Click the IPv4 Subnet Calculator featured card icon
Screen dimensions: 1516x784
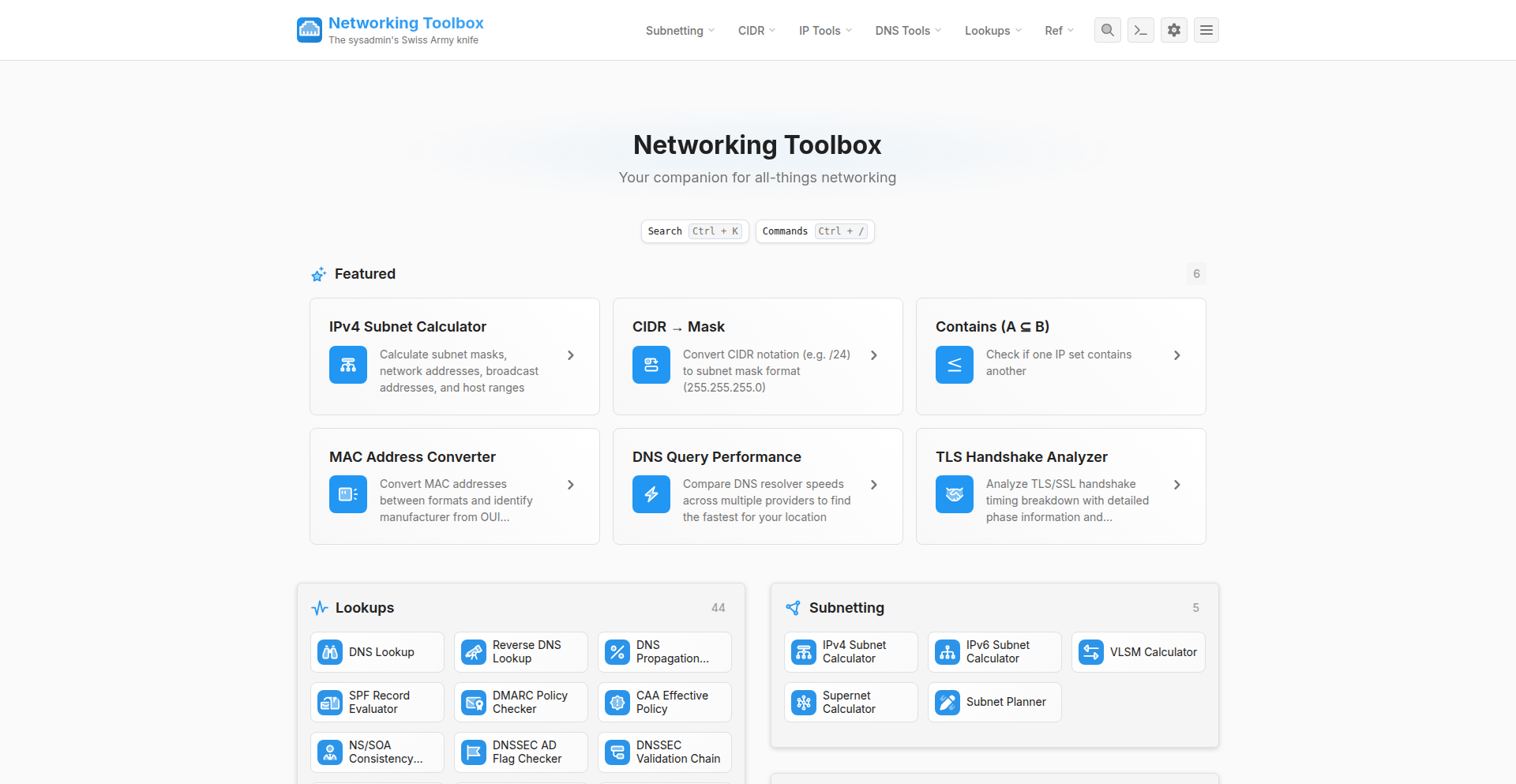point(348,365)
